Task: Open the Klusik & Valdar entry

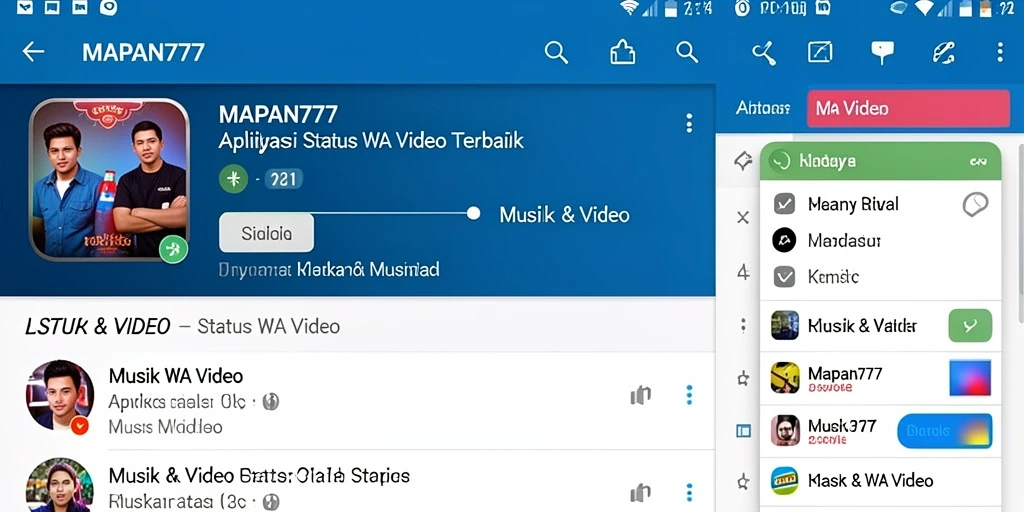Action: tap(880, 326)
